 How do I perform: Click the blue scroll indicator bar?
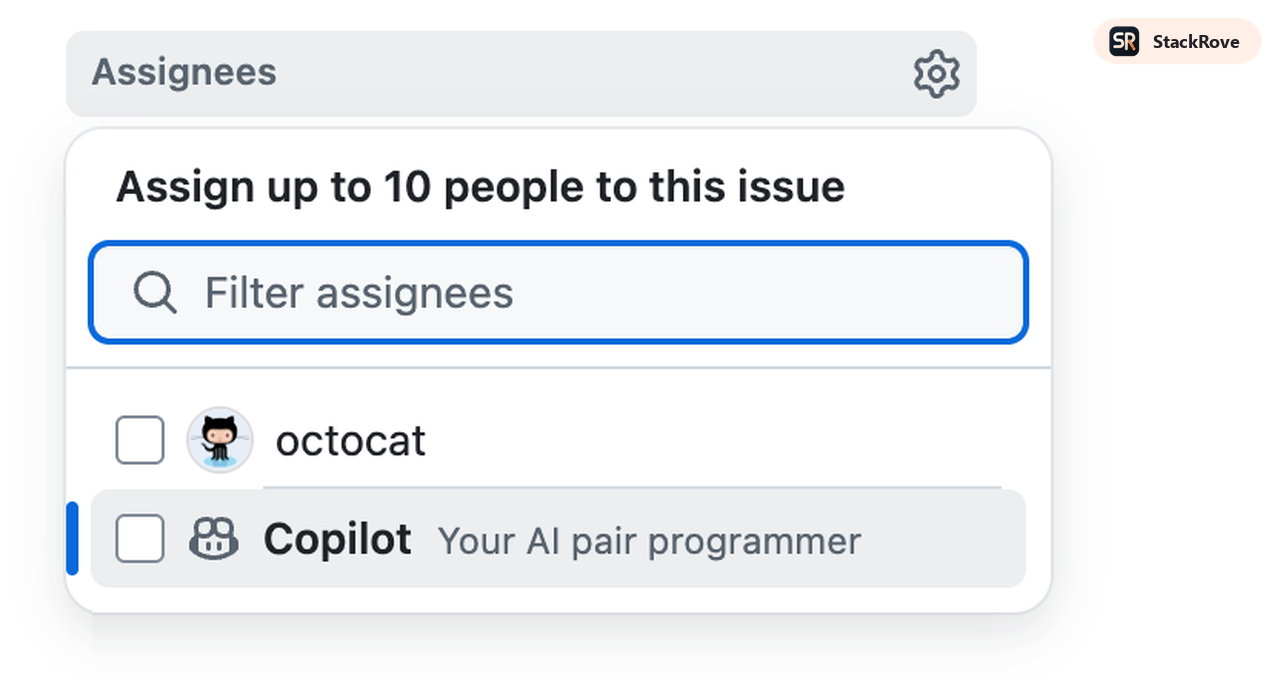click(74, 538)
